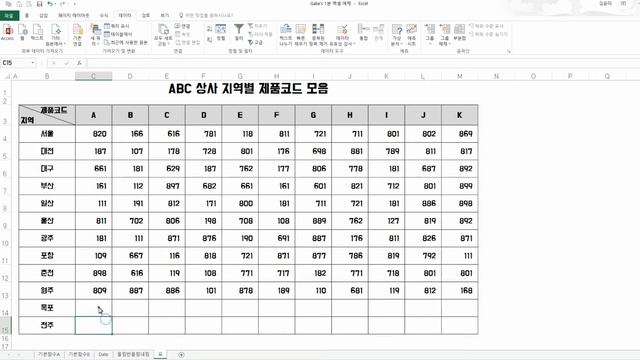This screenshot has height=360, width=640.
Task: Open the Group (그룹) dropdown
Action: 430,35
